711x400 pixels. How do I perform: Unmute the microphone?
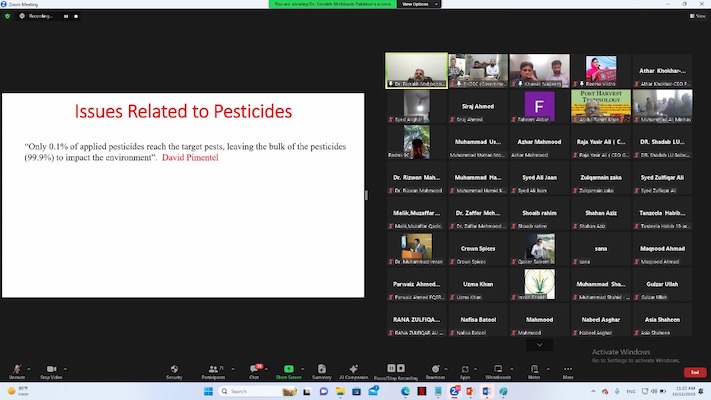coord(15,371)
